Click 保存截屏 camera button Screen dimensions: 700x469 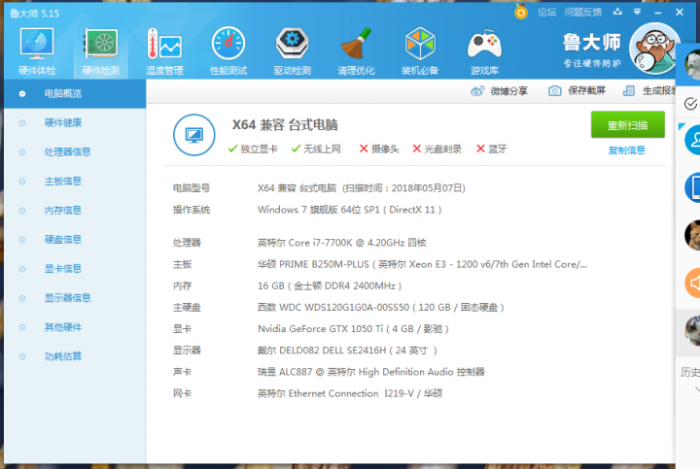coord(577,91)
